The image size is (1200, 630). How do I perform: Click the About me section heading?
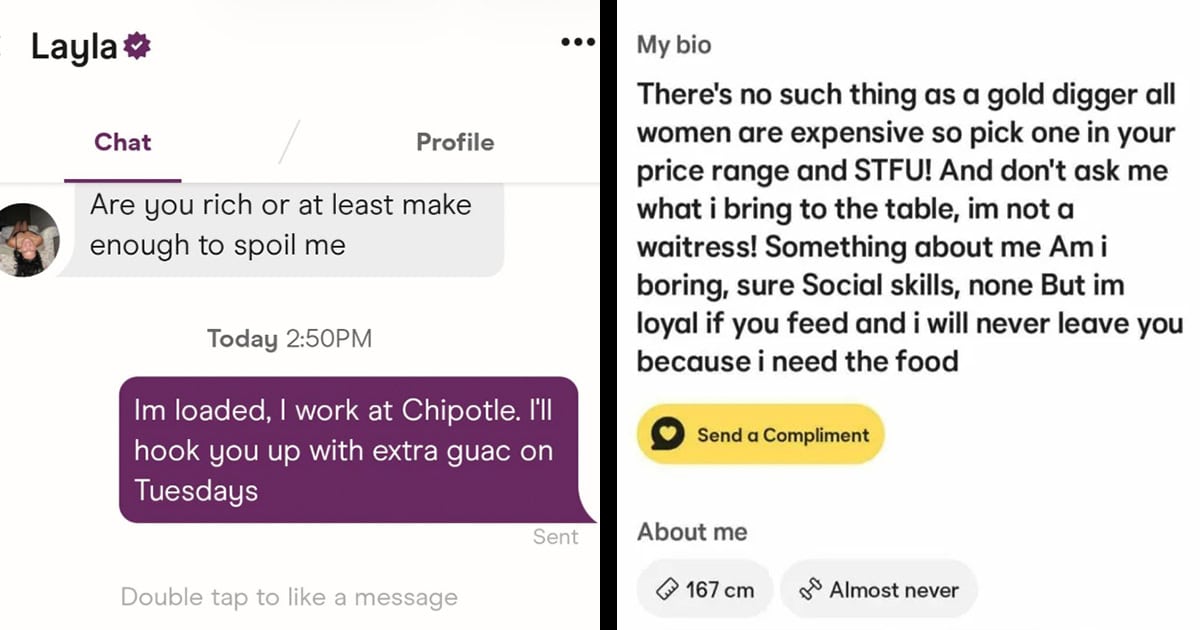692,532
